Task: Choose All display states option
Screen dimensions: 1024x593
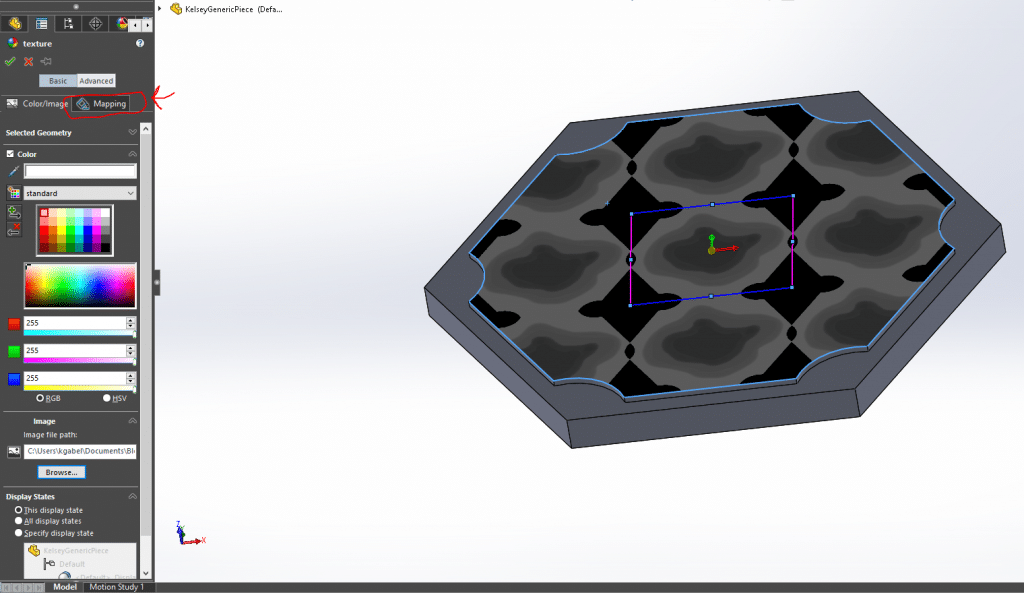Action: click(x=18, y=521)
